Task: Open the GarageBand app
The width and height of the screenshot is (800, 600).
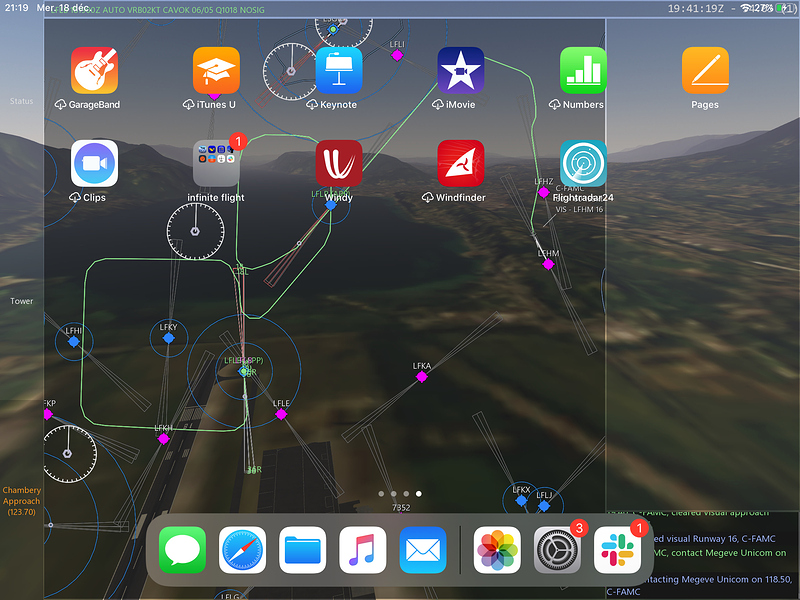Action: tap(94, 70)
